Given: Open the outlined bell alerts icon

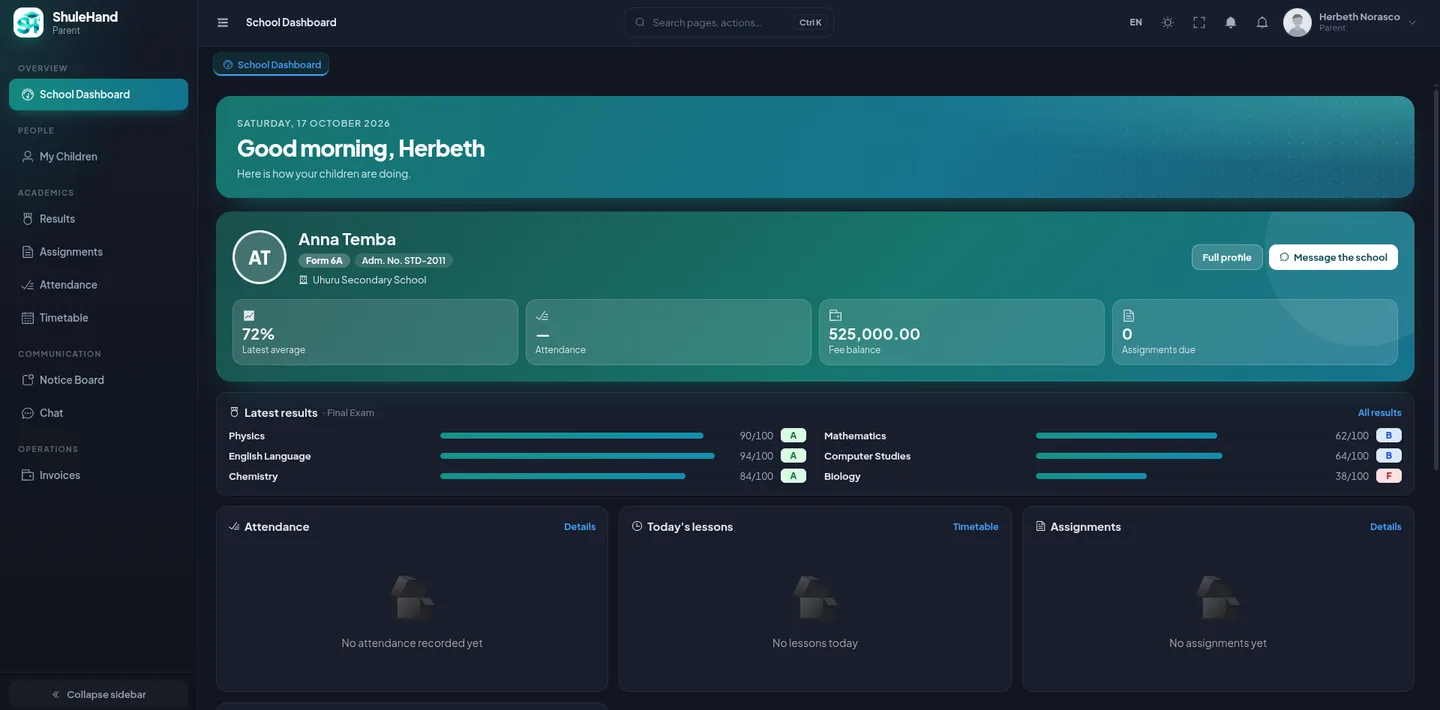Looking at the screenshot, I should tap(1262, 22).
